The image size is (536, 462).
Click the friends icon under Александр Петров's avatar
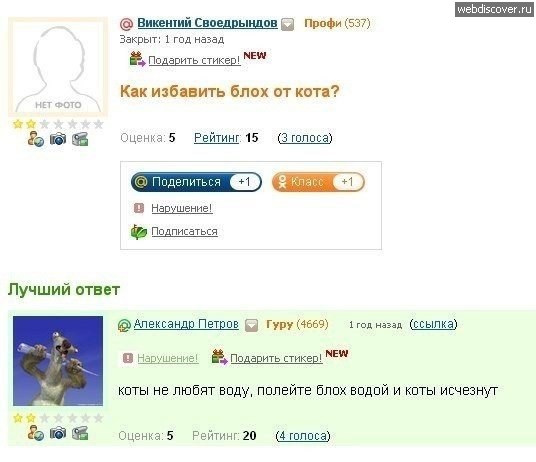36,433
